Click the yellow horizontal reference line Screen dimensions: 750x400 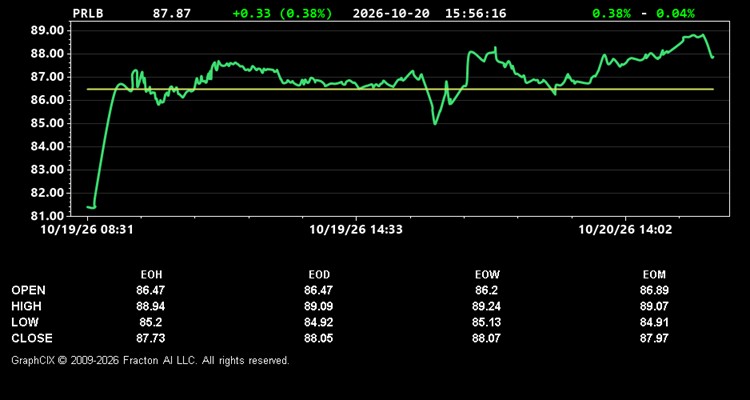pos(400,89)
